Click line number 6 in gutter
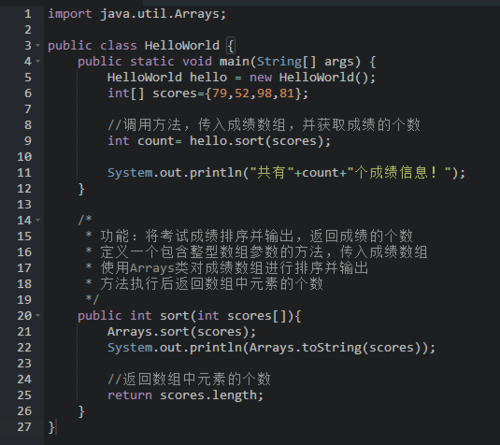The height and width of the screenshot is (445, 500). click(x=28, y=93)
